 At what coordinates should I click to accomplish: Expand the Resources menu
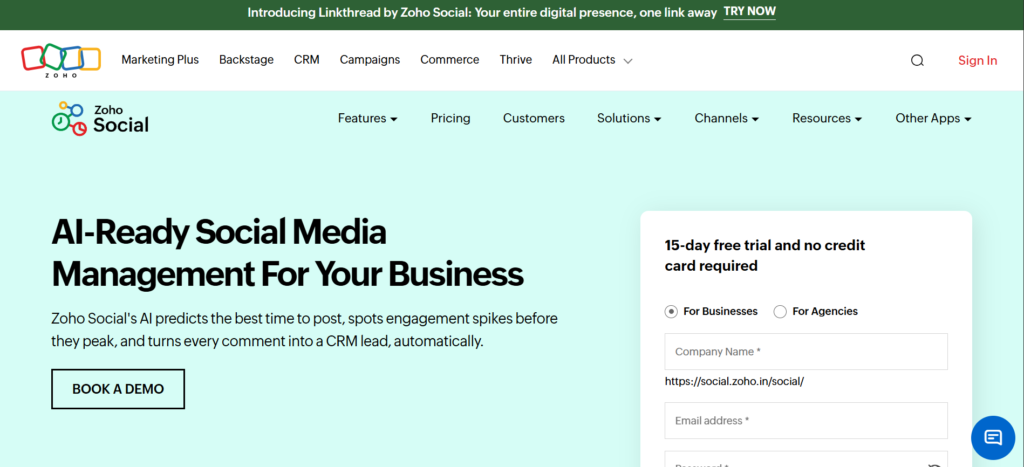(x=827, y=118)
